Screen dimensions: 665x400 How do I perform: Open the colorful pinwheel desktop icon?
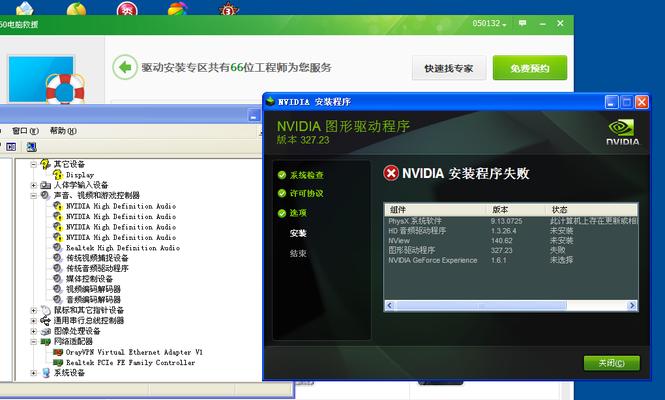[x=177, y=8]
